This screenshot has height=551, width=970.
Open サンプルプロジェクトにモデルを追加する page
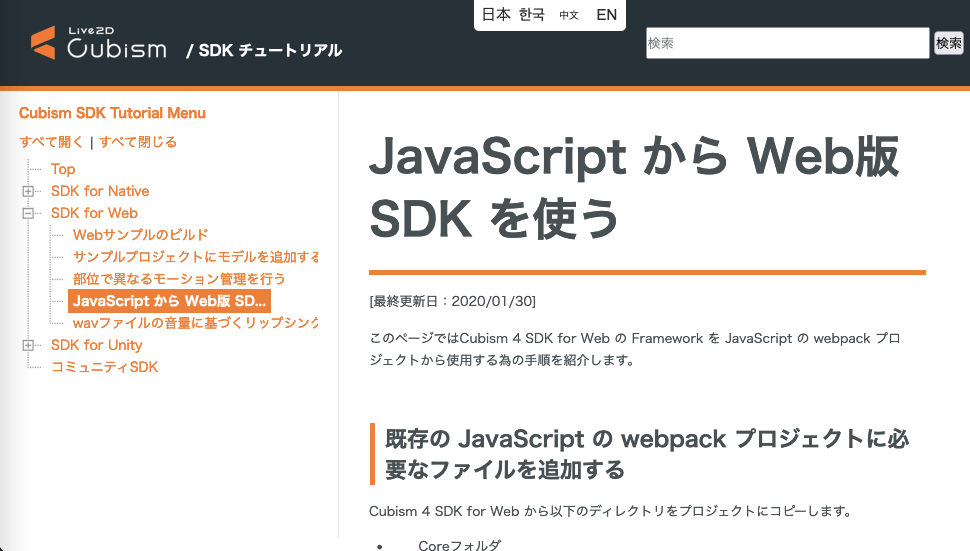195,257
